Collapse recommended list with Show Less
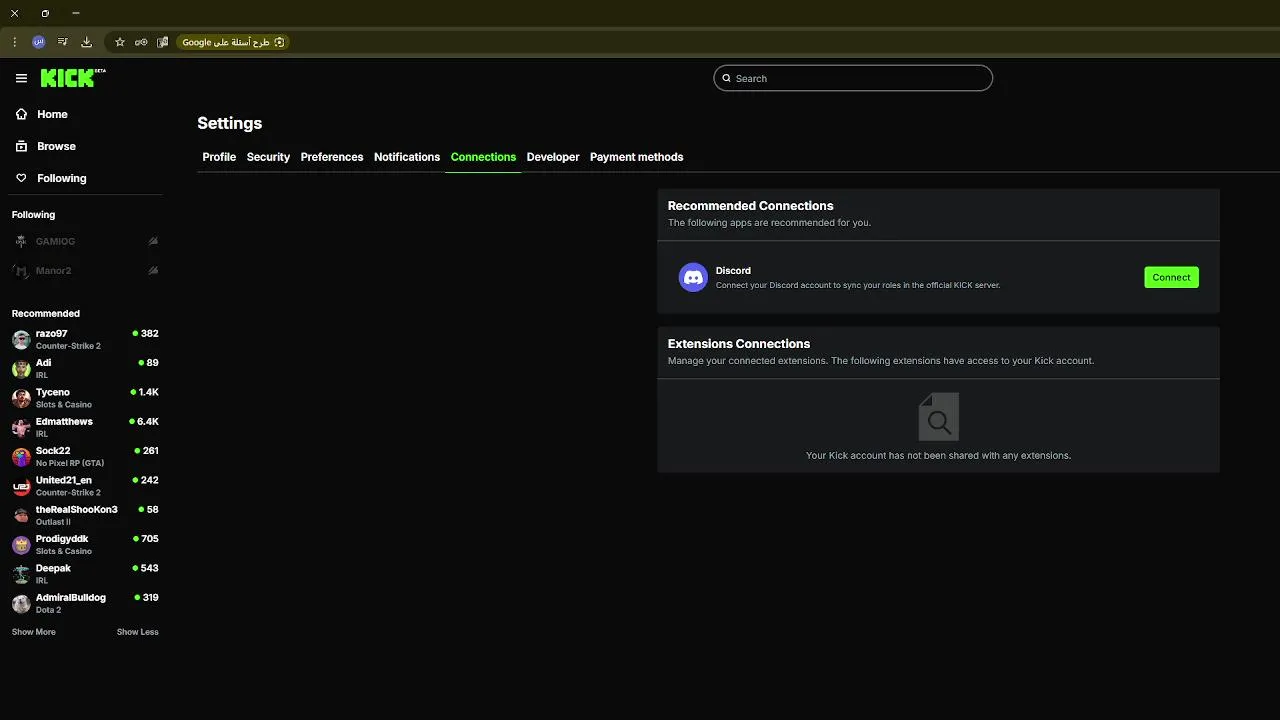 138,632
